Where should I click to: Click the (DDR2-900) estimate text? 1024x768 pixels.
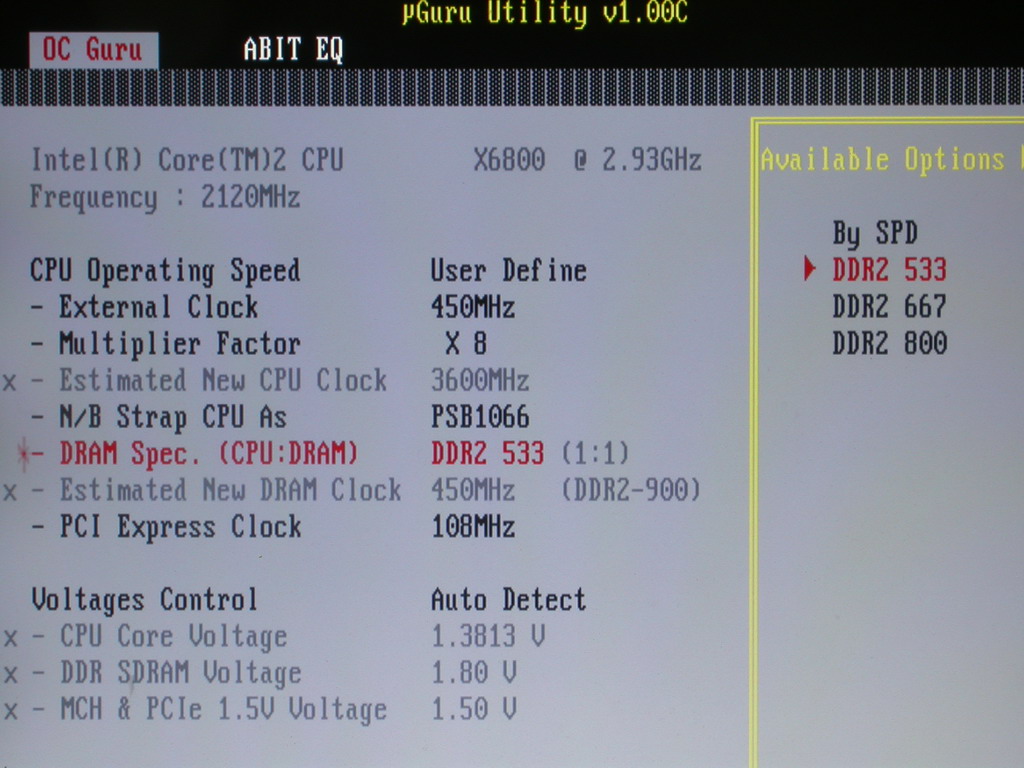click(x=631, y=490)
